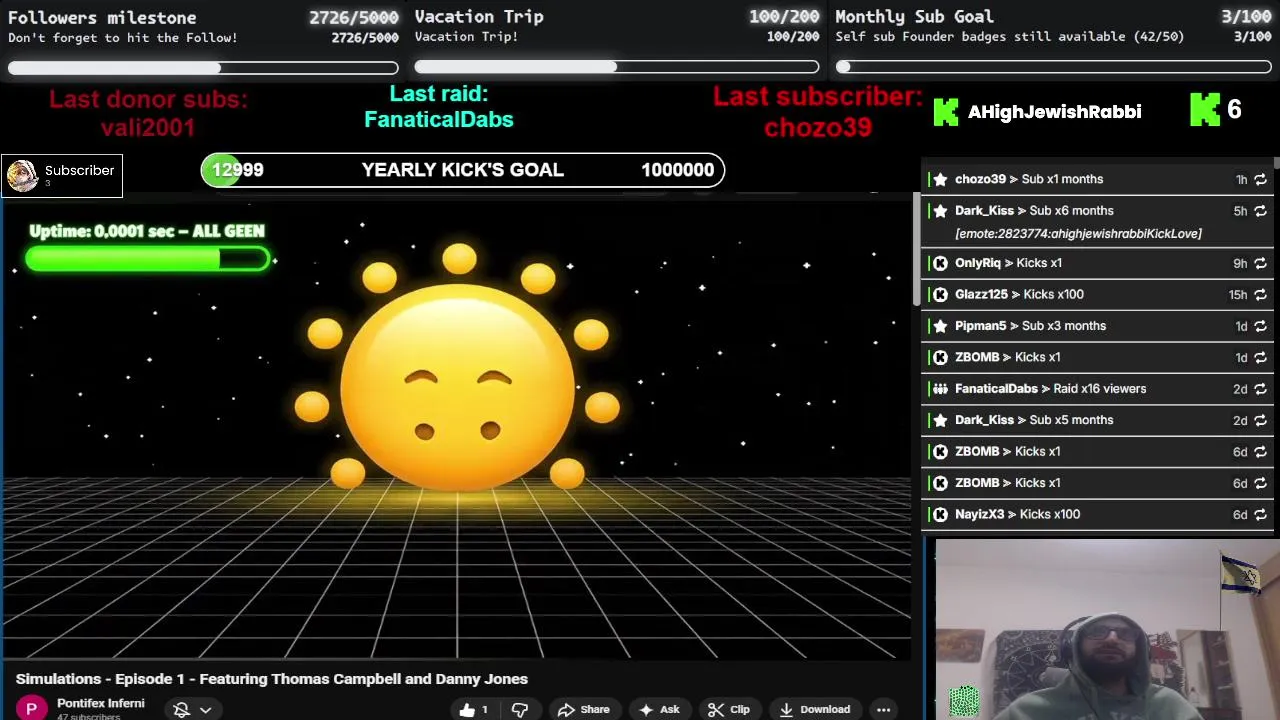This screenshot has height=720, width=1280.
Task: Click the Yearly Kick's Goal bar
Action: (463, 170)
